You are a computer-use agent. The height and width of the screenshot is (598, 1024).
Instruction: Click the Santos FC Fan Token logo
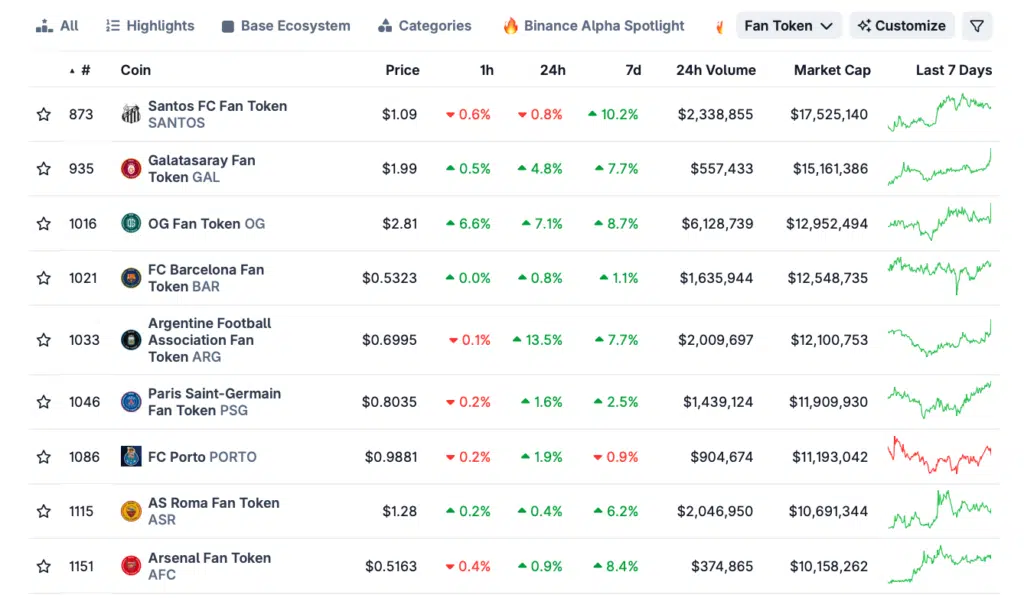click(x=131, y=114)
